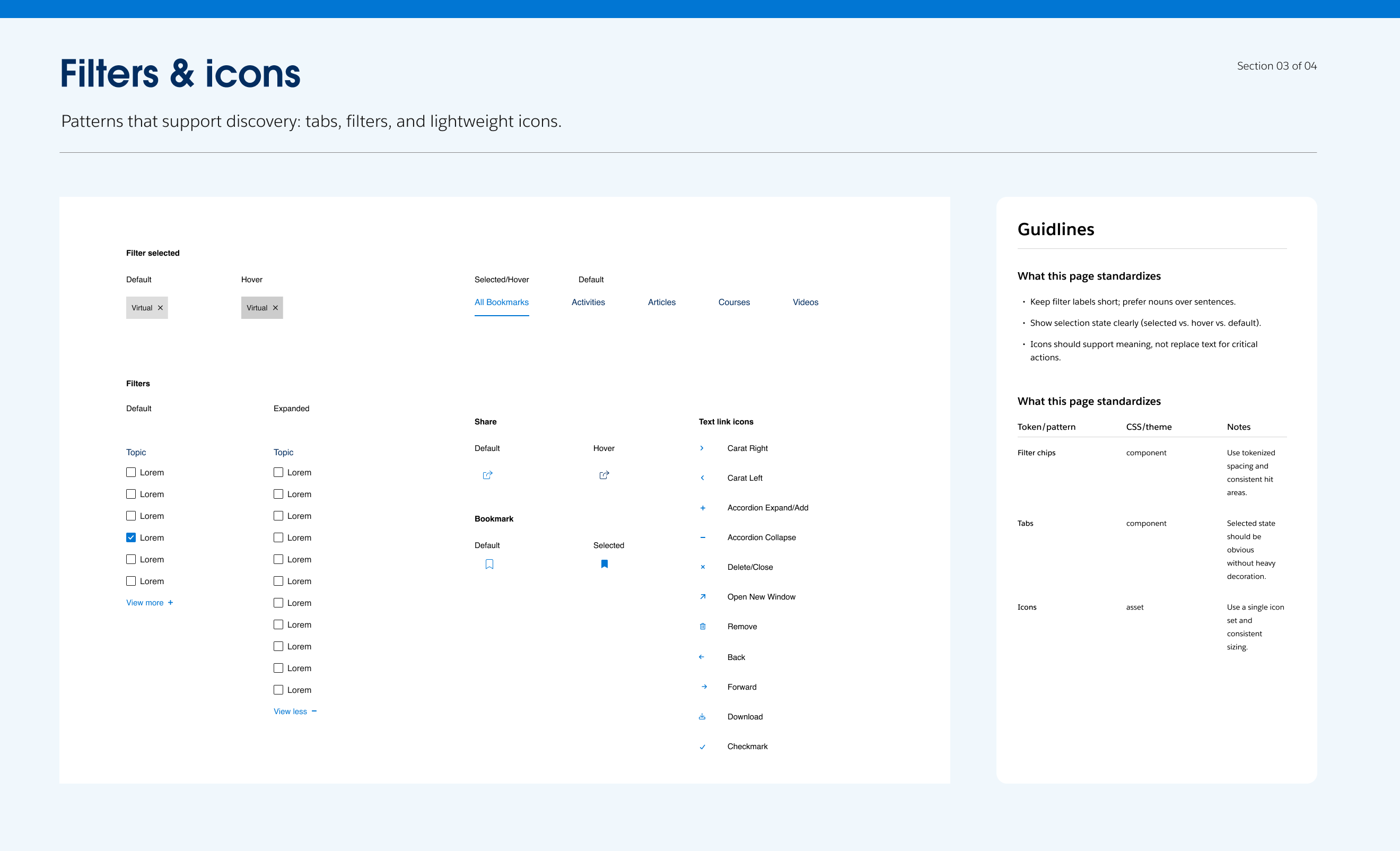Click the Topic heading in the expanded filter
The width and height of the screenshot is (1400, 851).
pos(283,452)
